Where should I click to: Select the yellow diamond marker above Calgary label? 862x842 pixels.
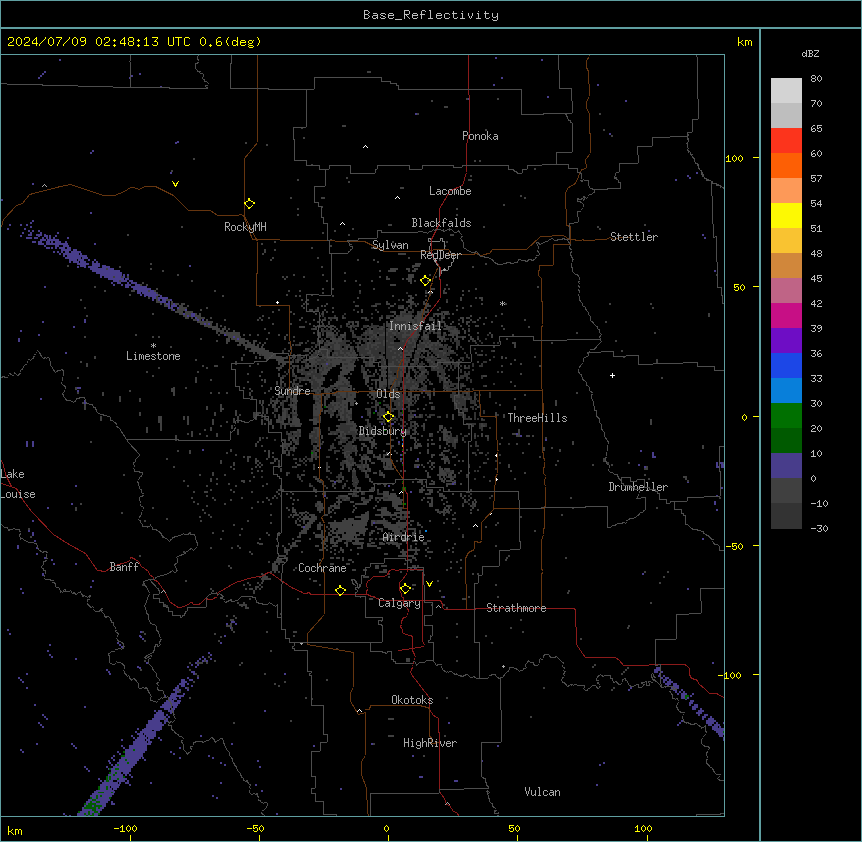(x=405, y=589)
